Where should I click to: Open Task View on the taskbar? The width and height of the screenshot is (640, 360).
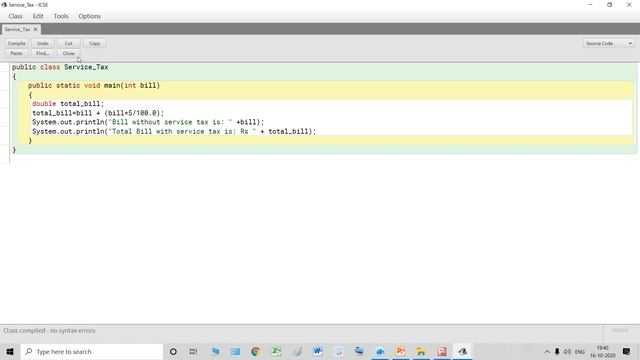click(x=193, y=351)
